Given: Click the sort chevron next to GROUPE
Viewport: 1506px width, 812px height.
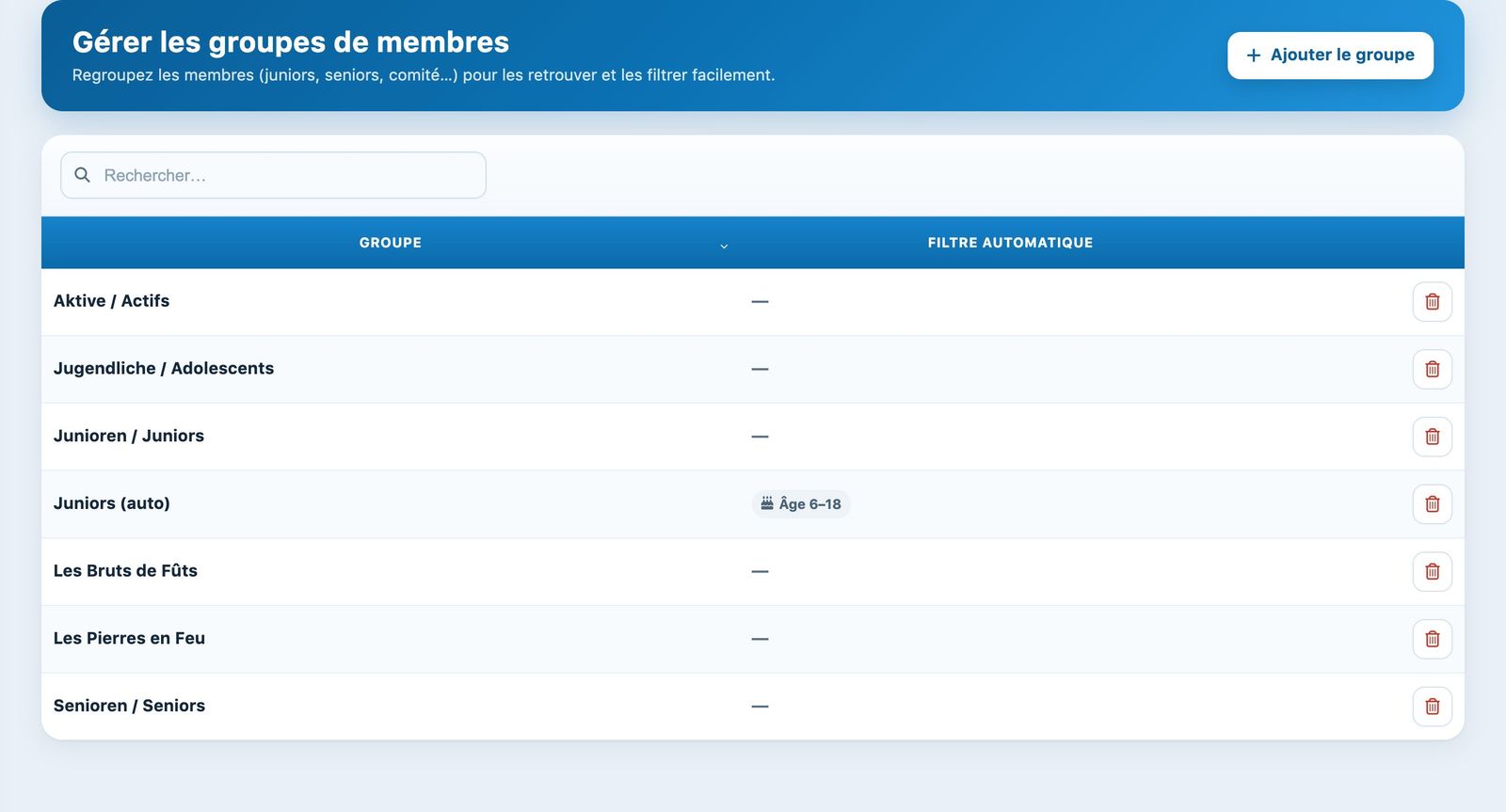Looking at the screenshot, I should tap(724, 246).
